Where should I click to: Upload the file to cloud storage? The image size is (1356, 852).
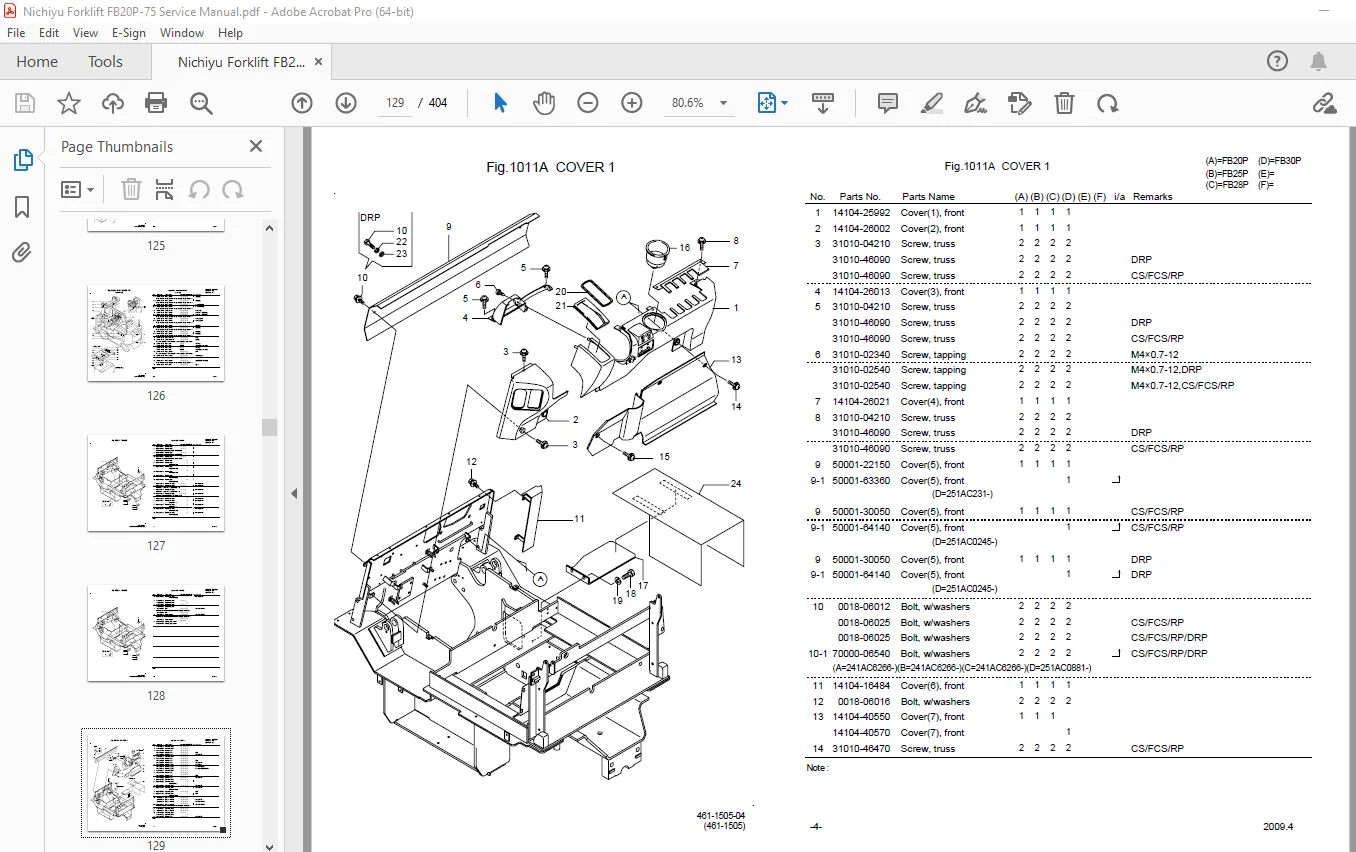click(x=113, y=103)
